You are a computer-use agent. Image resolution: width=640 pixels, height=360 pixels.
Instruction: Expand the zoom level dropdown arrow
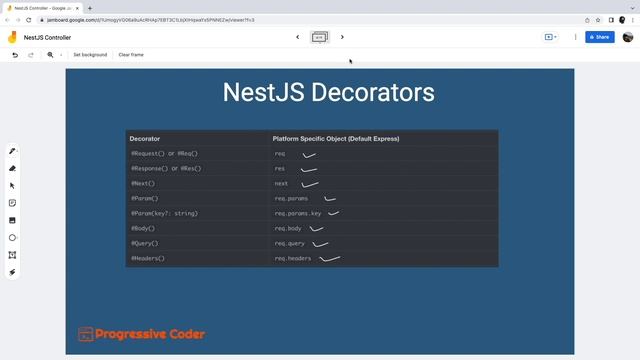tap(61, 55)
